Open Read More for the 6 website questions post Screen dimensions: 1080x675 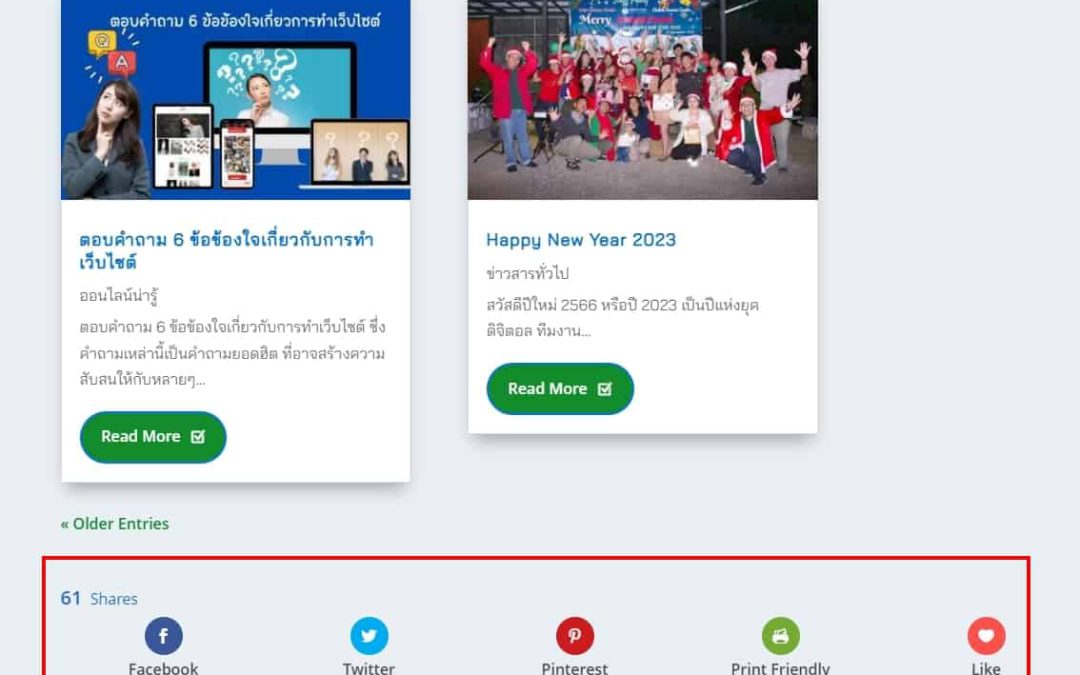pos(153,437)
